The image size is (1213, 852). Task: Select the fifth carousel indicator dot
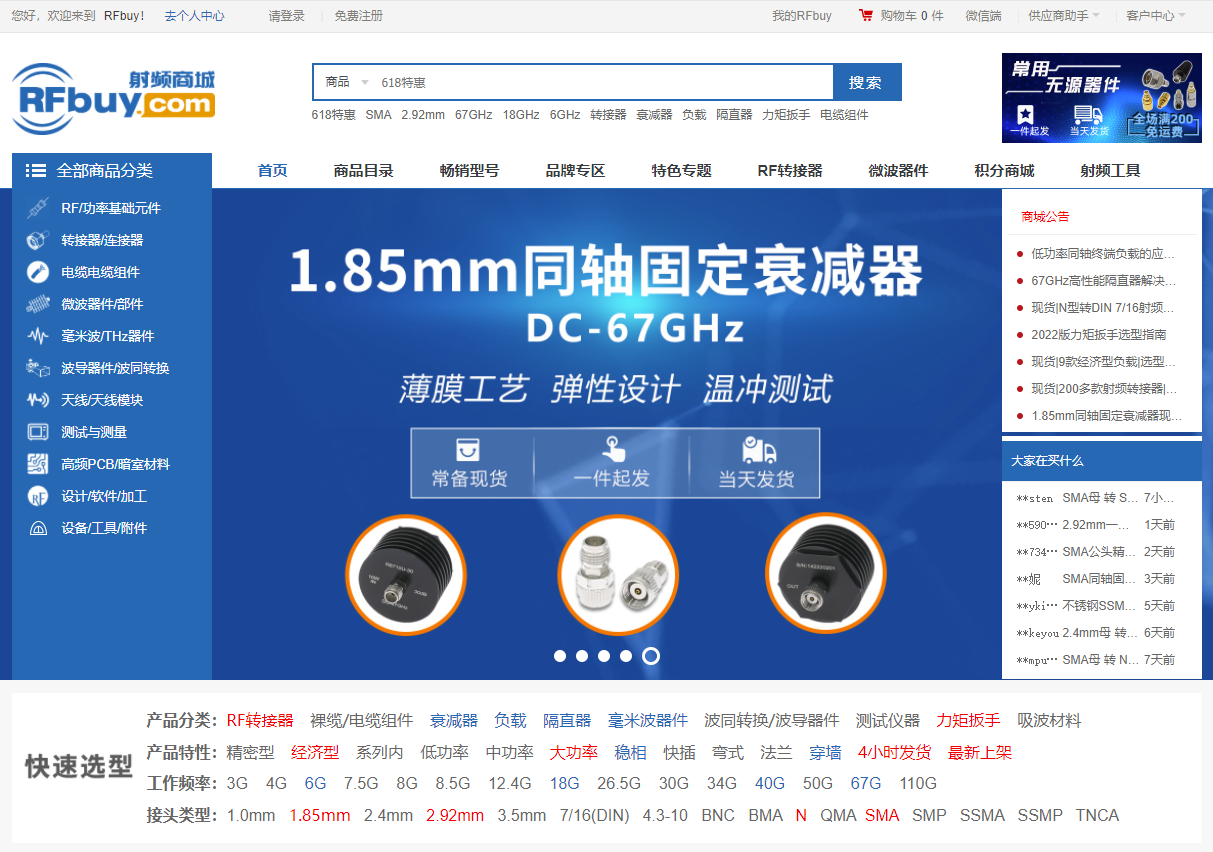pyautogui.click(x=651, y=656)
